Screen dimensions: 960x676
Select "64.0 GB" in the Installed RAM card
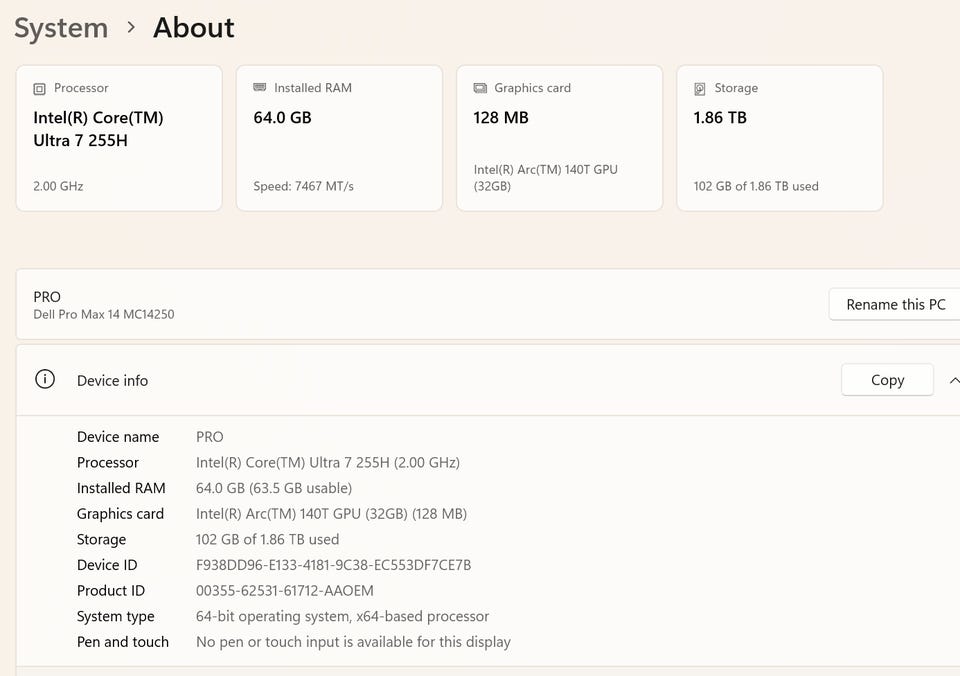[282, 118]
